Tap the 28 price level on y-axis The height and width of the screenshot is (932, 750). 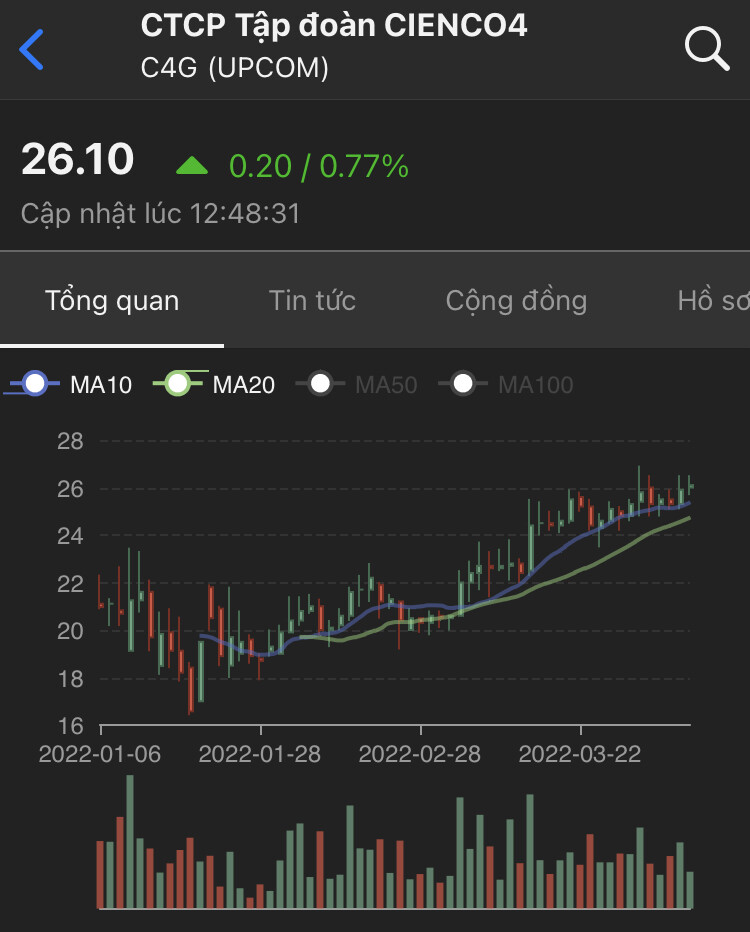pyautogui.click(x=72, y=441)
